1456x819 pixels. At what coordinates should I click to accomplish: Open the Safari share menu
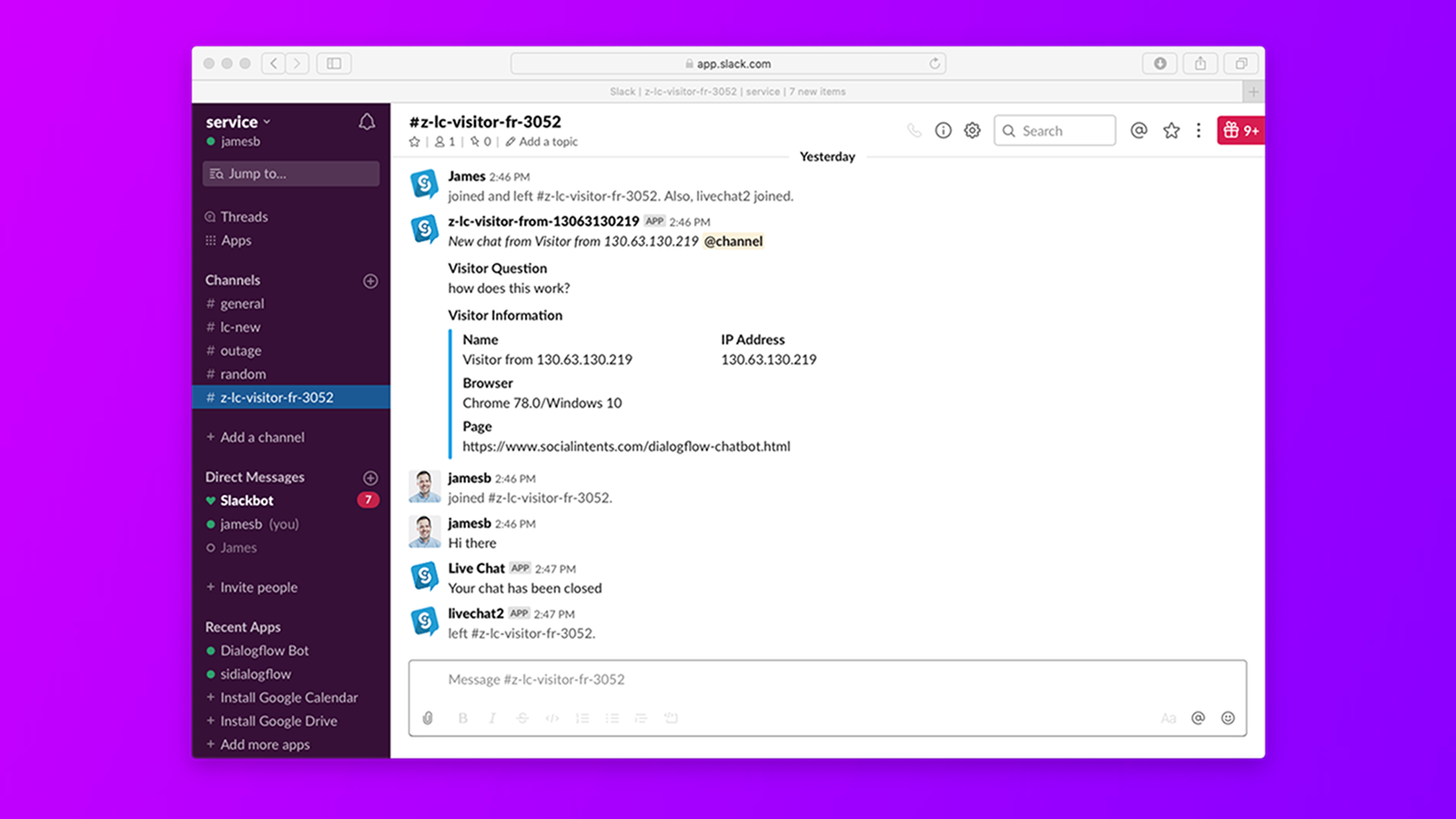coord(1200,64)
